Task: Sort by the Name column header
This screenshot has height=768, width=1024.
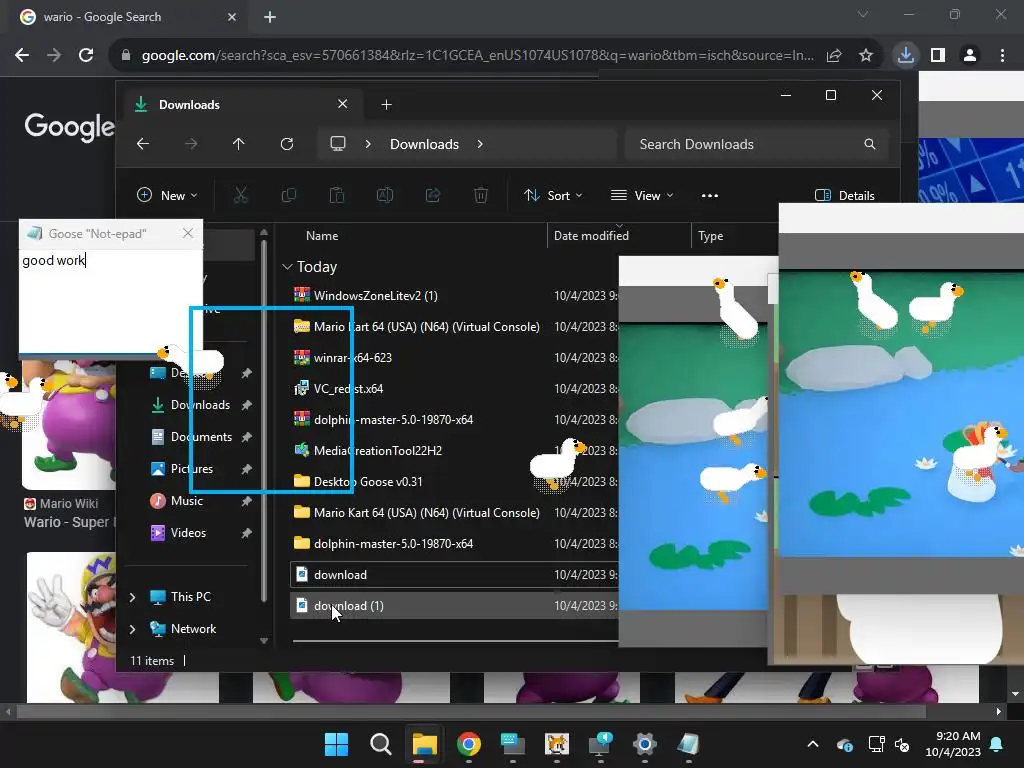Action: (x=322, y=236)
